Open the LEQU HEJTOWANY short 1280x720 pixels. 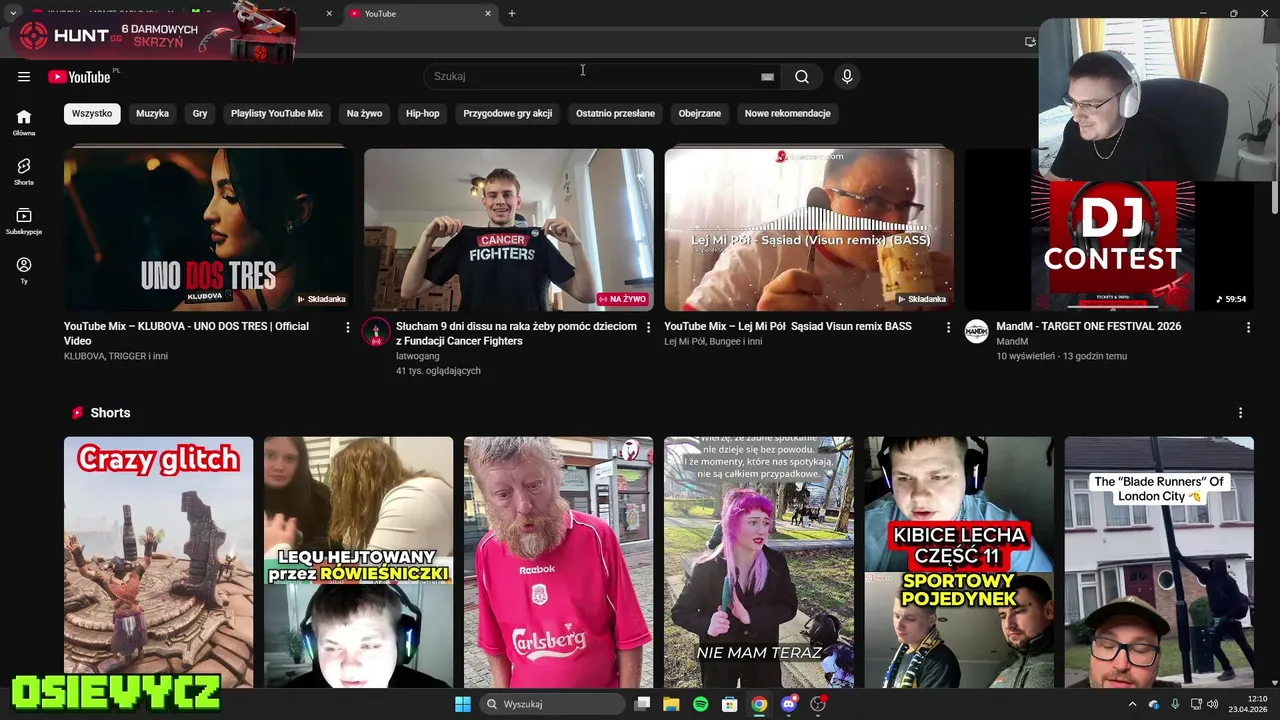click(358, 562)
